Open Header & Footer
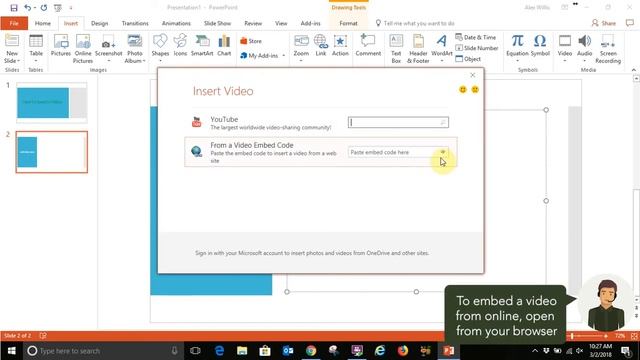Viewport: 640px width, 360px height. [x=418, y=49]
